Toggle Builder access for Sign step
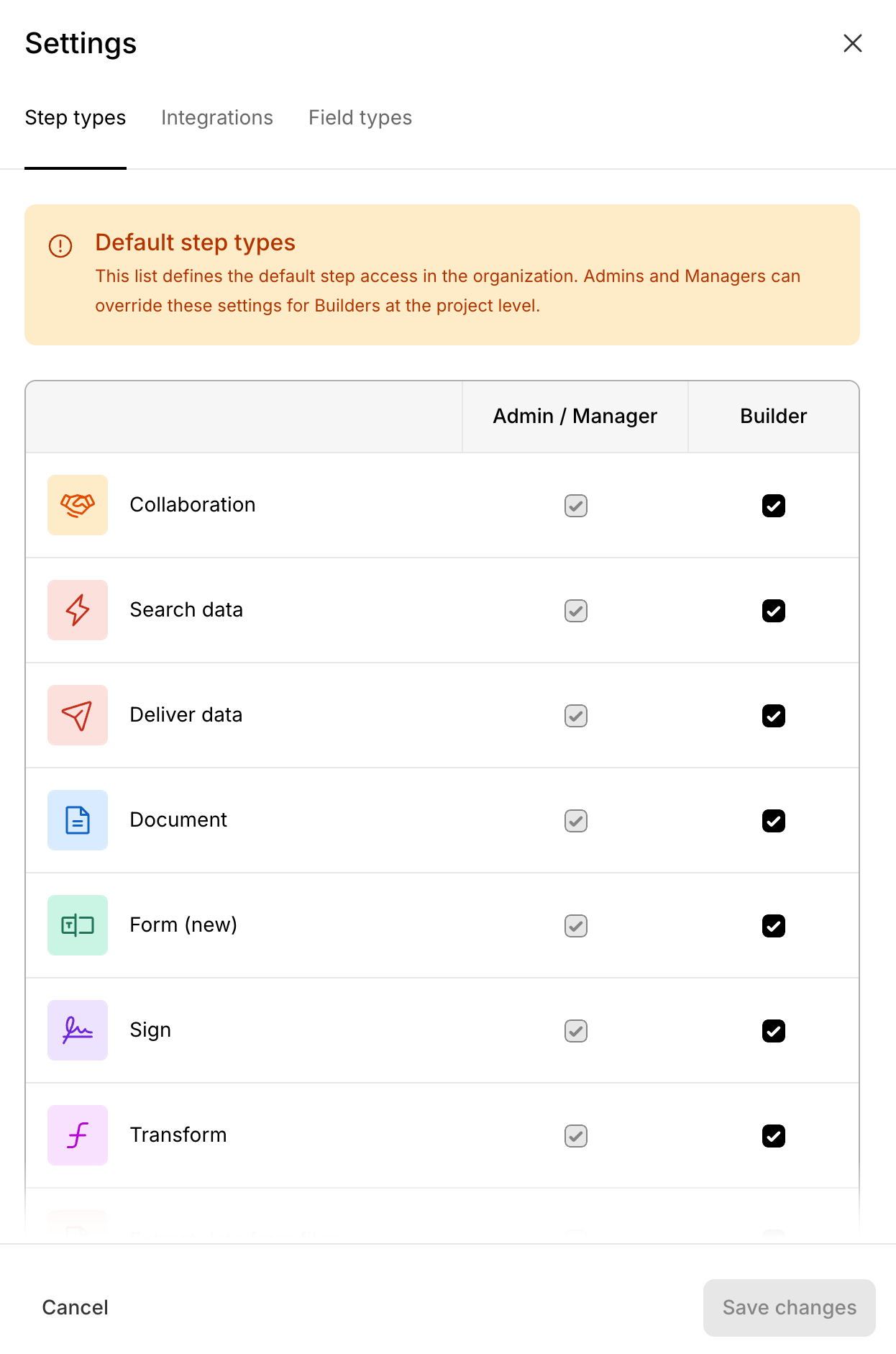The width and height of the screenshot is (896, 1354). [x=773, y=1031]
